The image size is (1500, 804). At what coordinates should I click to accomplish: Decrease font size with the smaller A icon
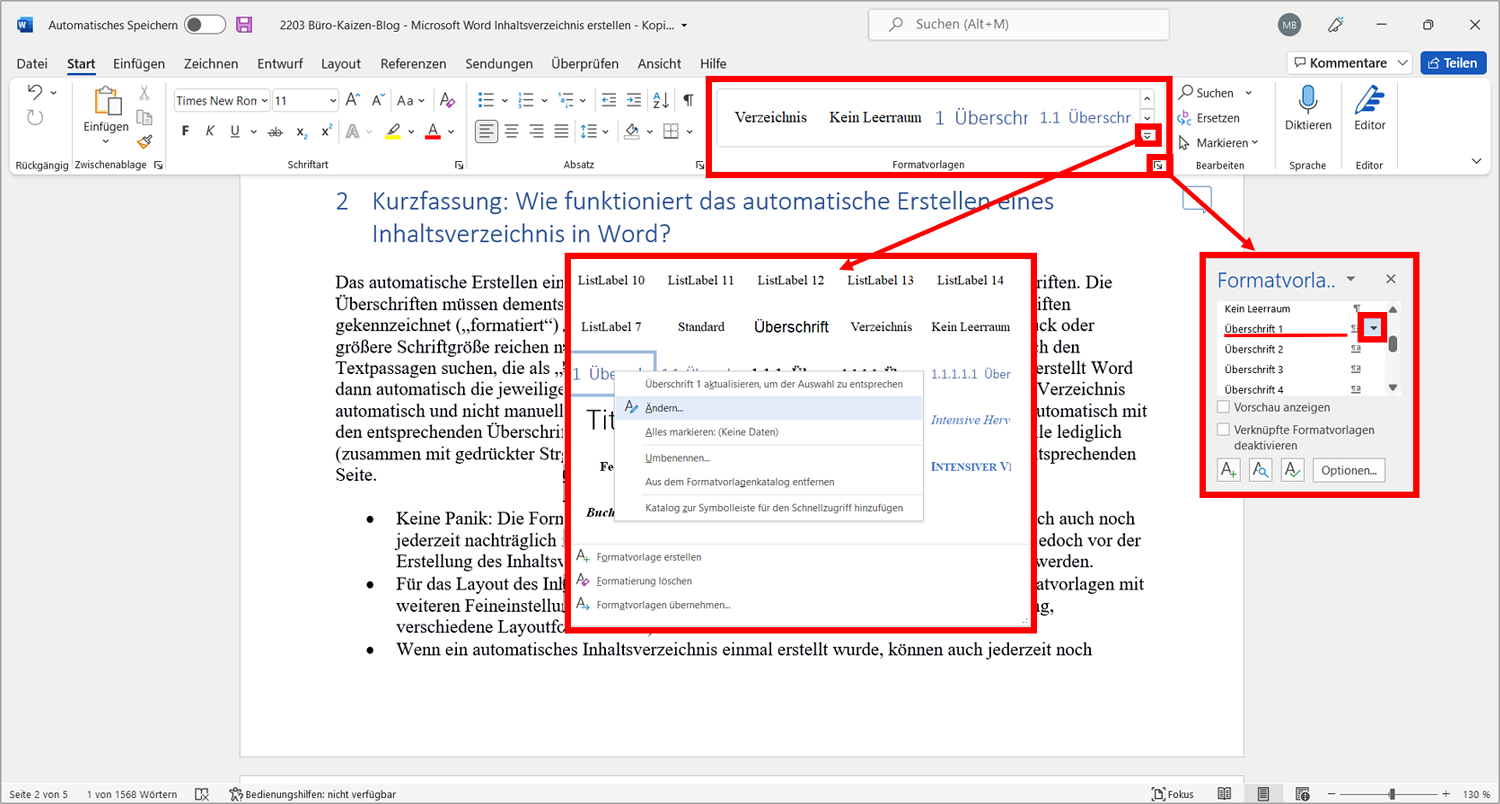376,100
